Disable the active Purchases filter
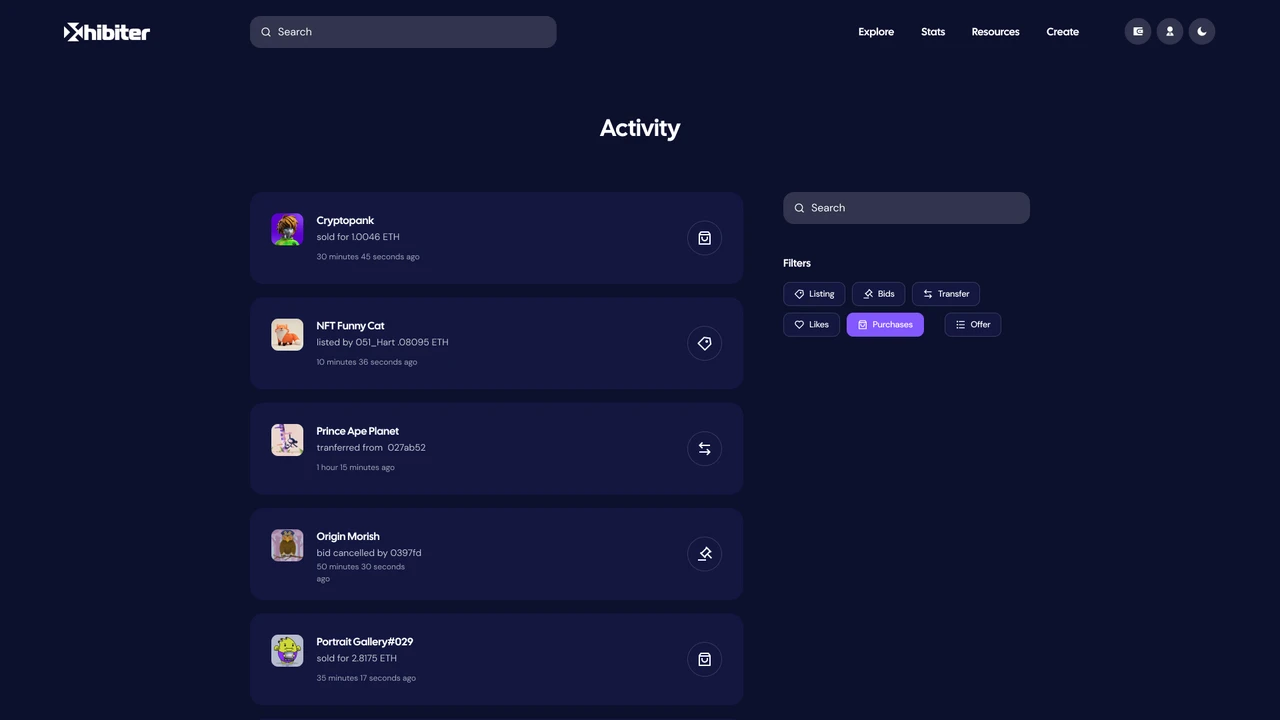This screenshot has width=1280, height=720. point(885,324)
